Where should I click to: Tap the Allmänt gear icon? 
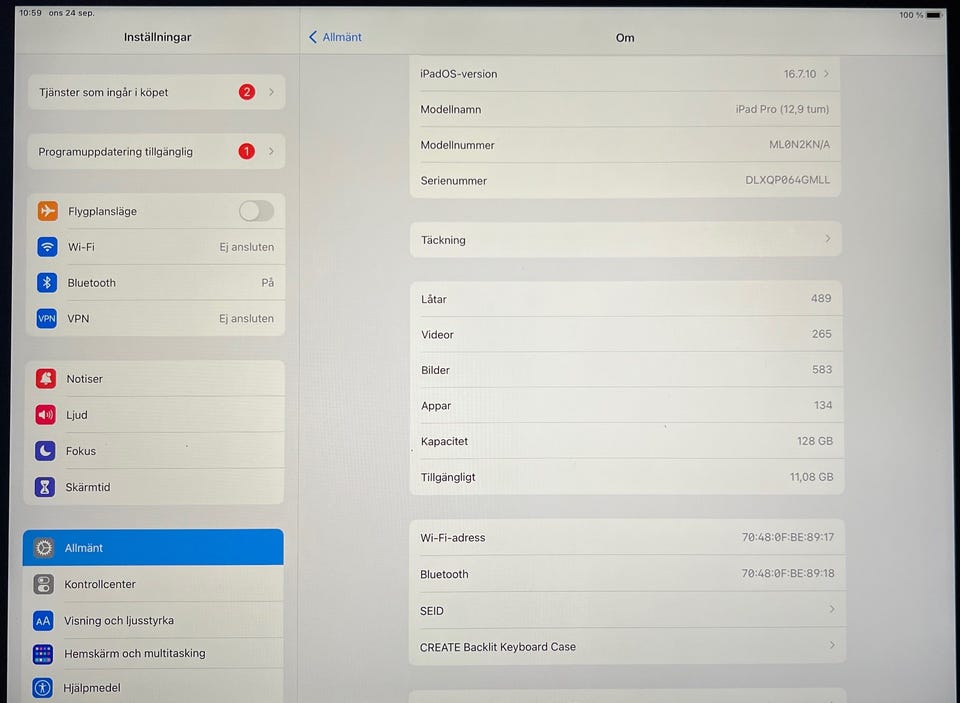tap(43, 547)
